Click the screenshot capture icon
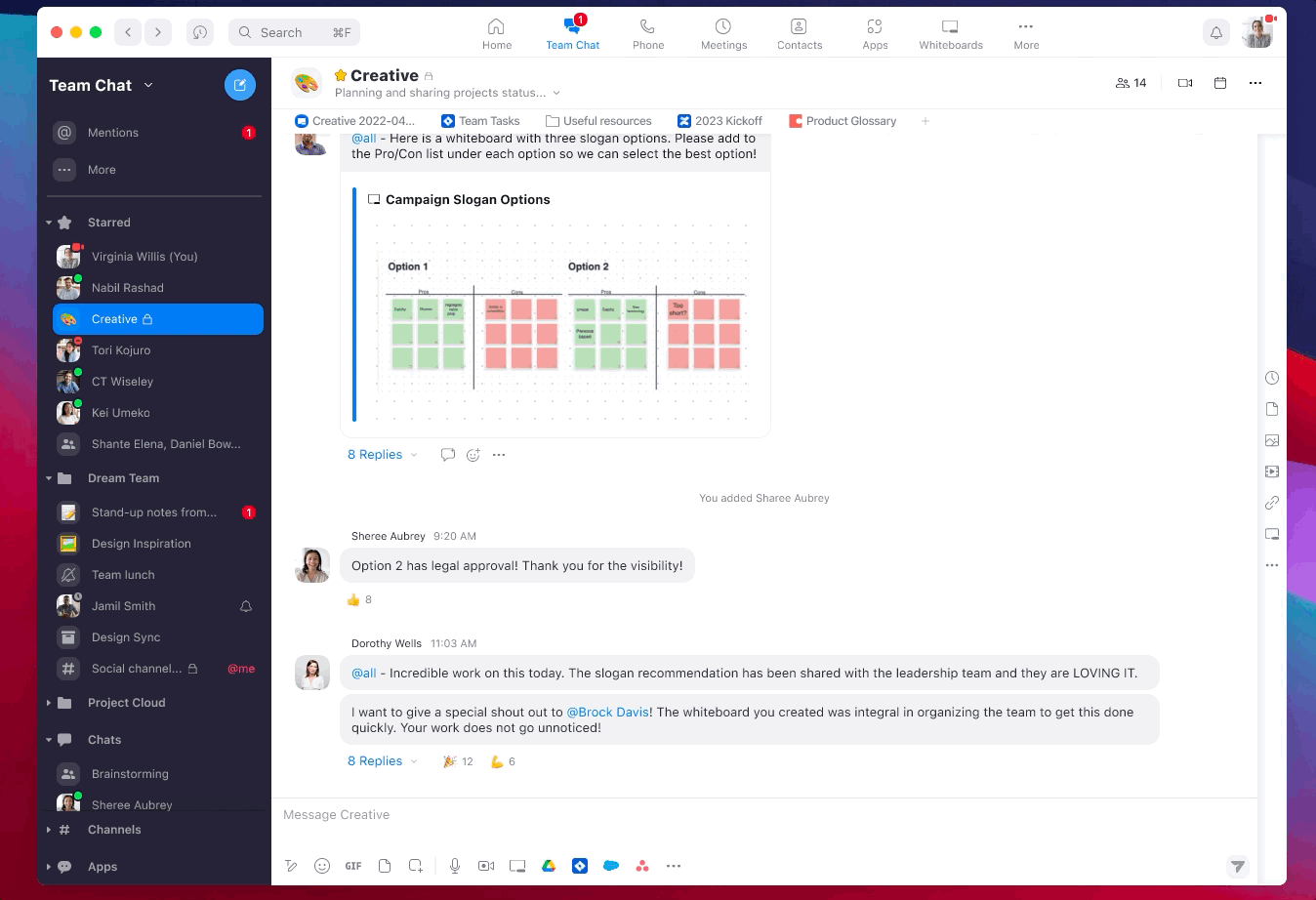This screenshot has height=900, width=1316. (416, 866)
